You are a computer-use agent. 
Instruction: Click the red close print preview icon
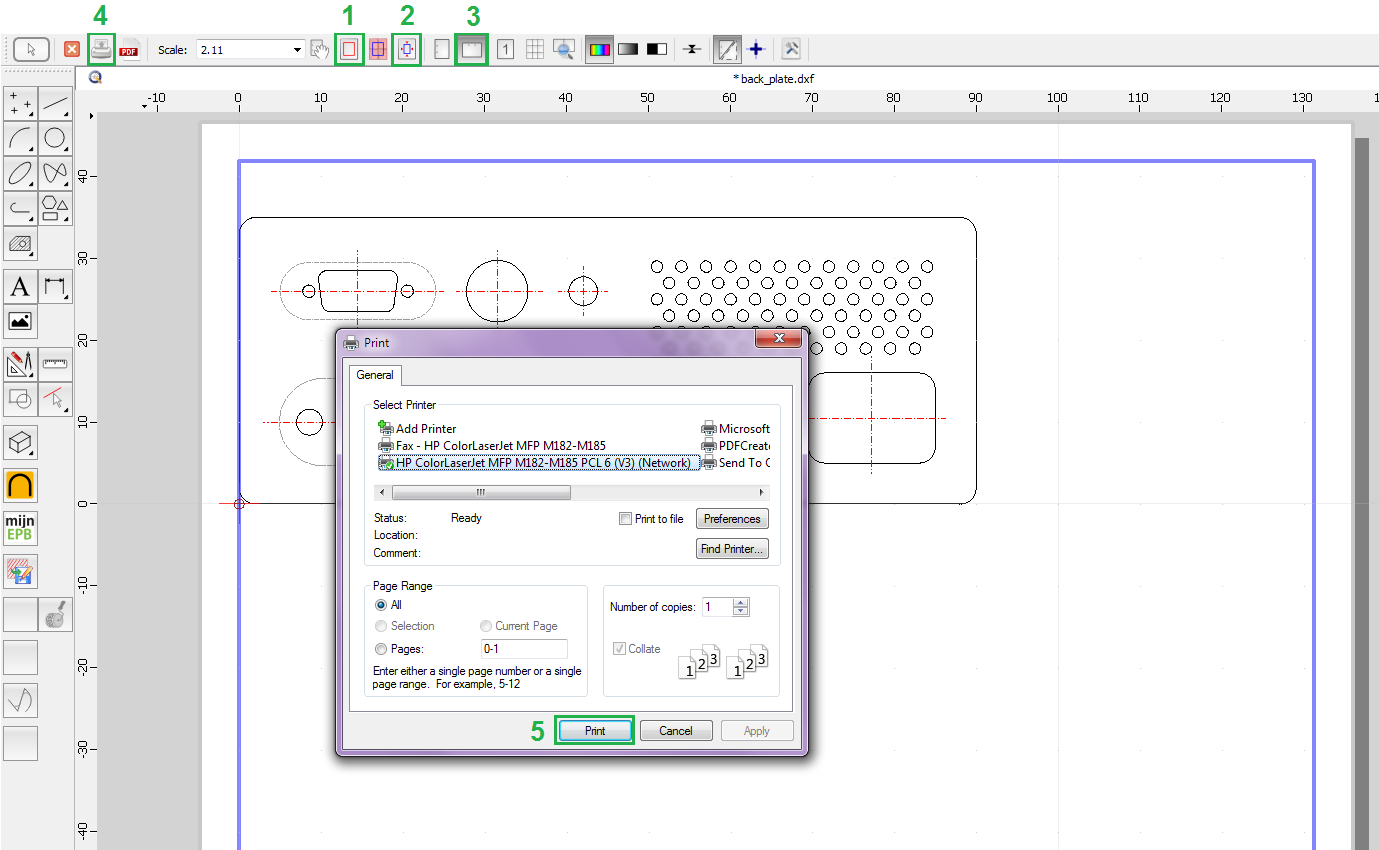pos(72,49)
